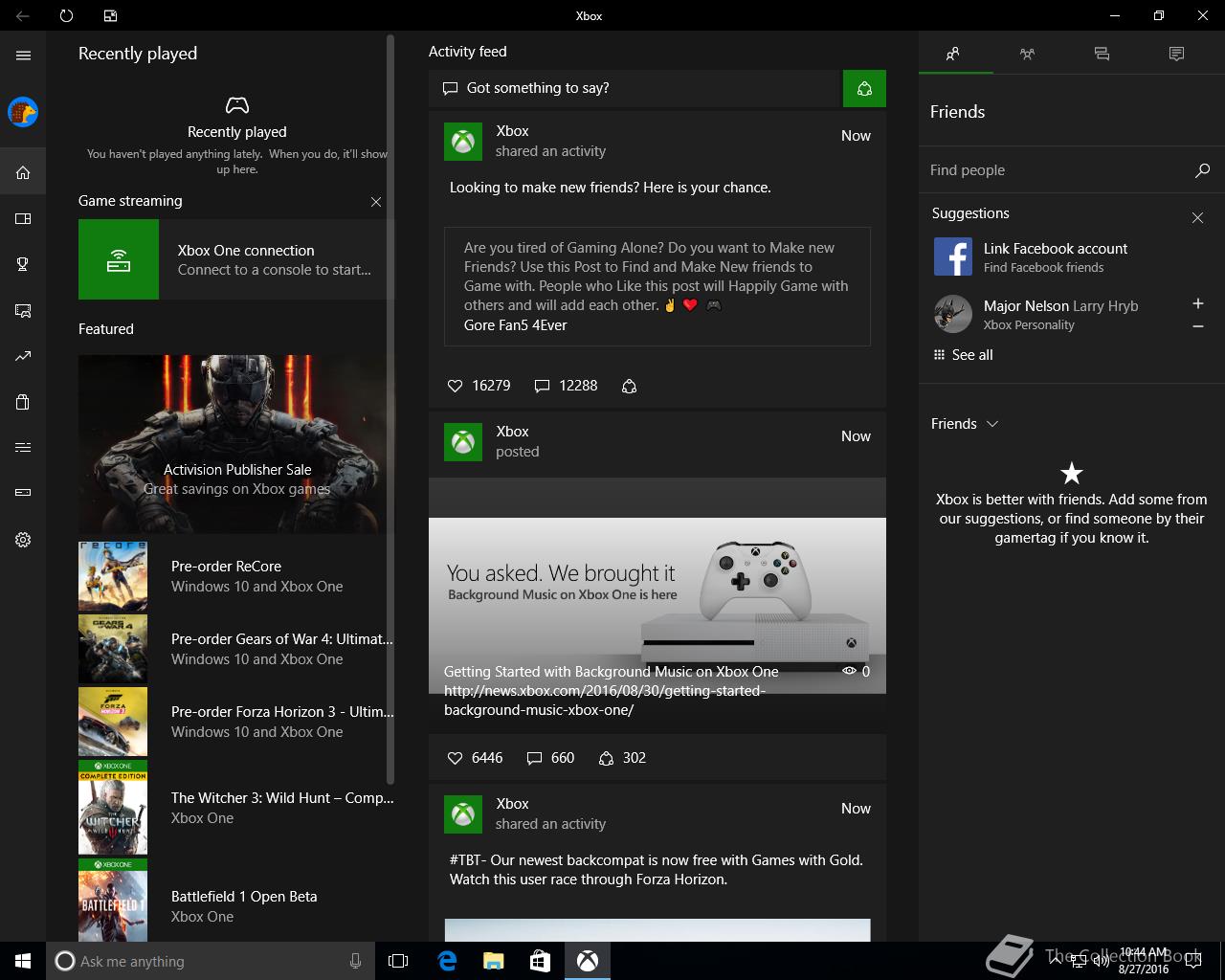
Task: Open Settings gear in sidebar
Action: (x=23, y=540)
